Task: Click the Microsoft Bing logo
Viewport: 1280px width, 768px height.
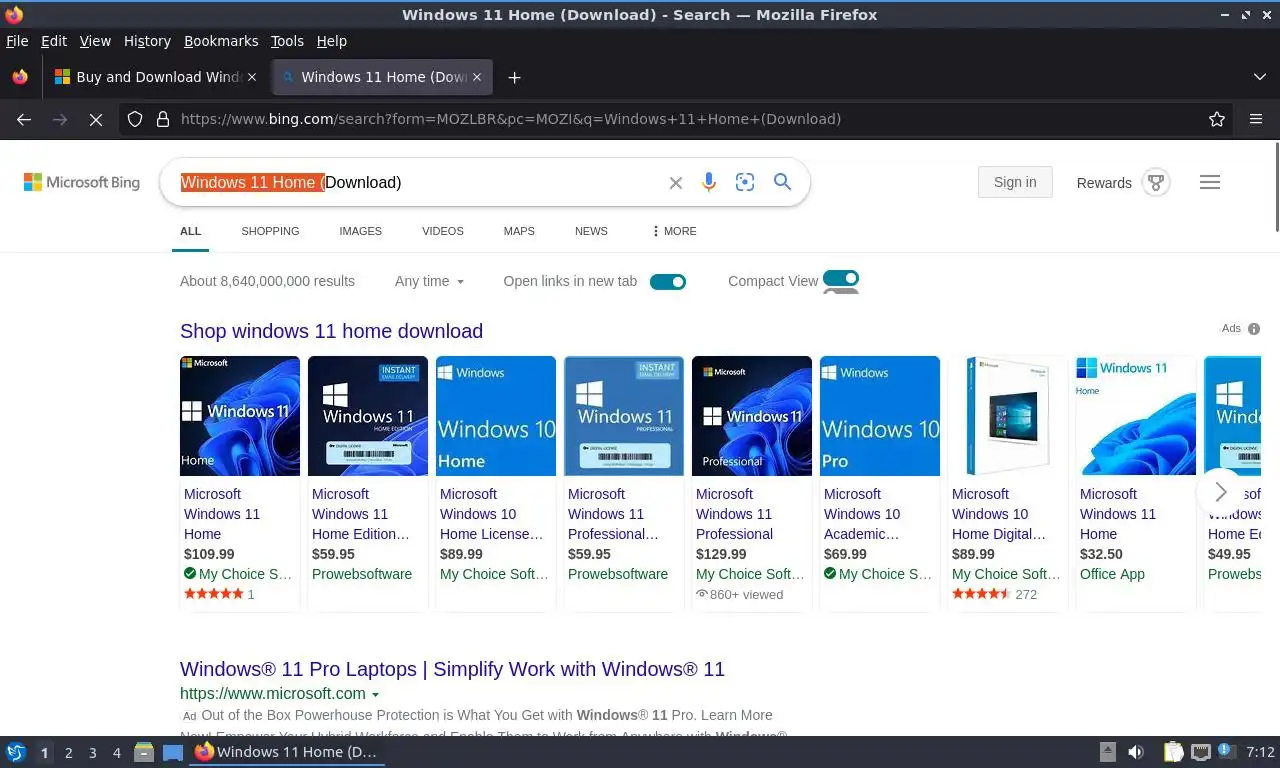Action: [82, 182]
